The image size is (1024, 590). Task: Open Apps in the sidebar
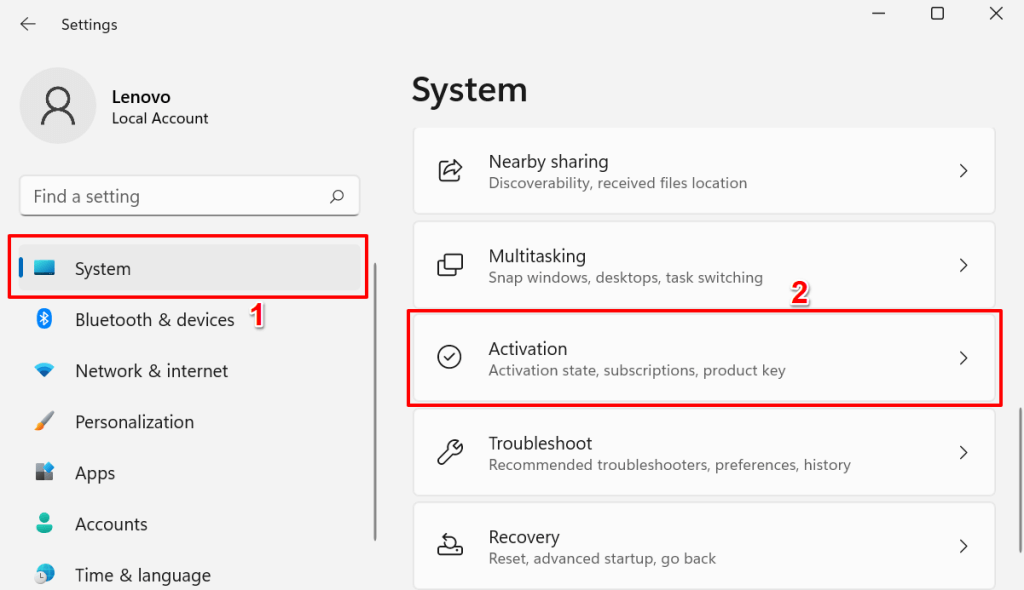95,473
